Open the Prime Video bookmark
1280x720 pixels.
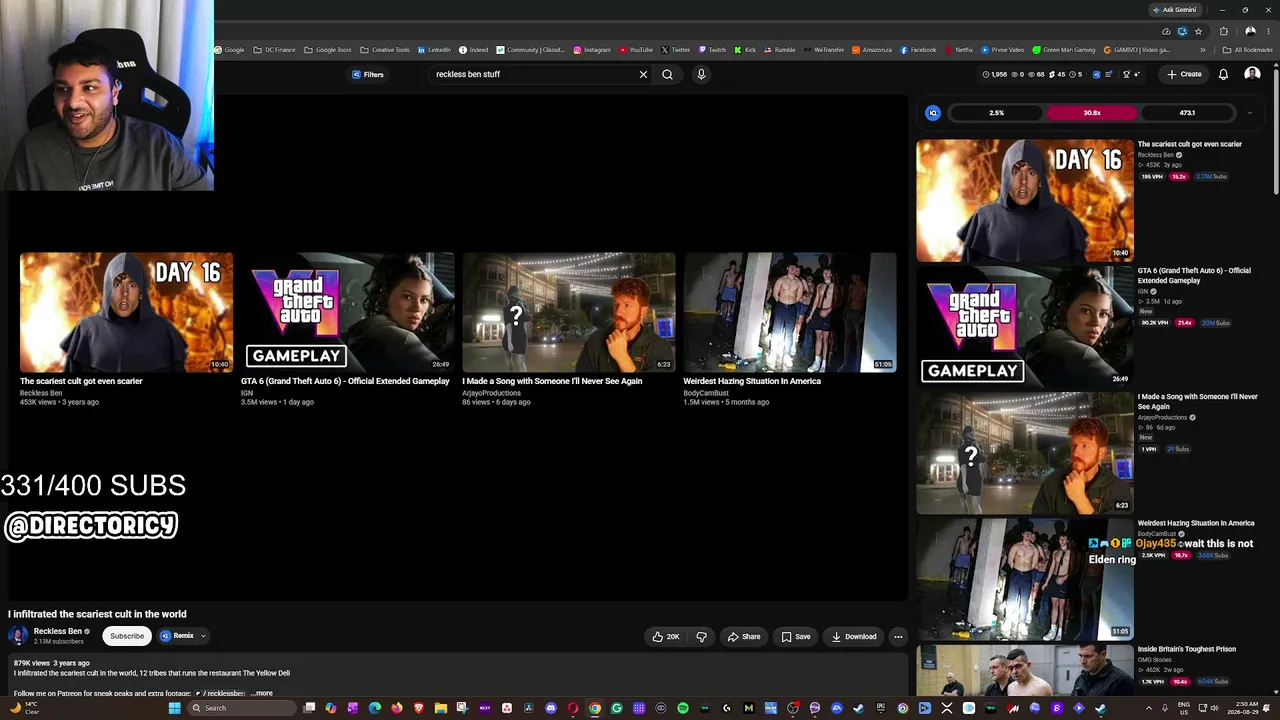pyautogui.click(x=1003, y=50)
